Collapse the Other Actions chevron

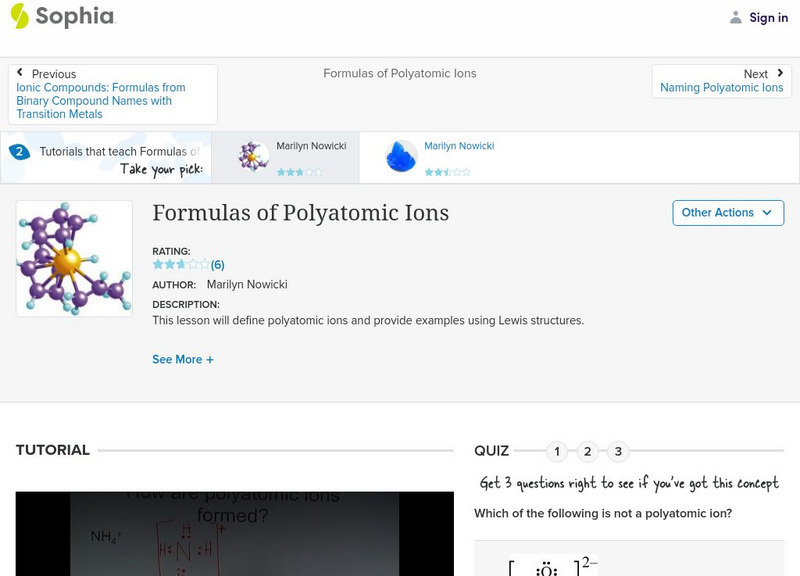coord(766,213)
